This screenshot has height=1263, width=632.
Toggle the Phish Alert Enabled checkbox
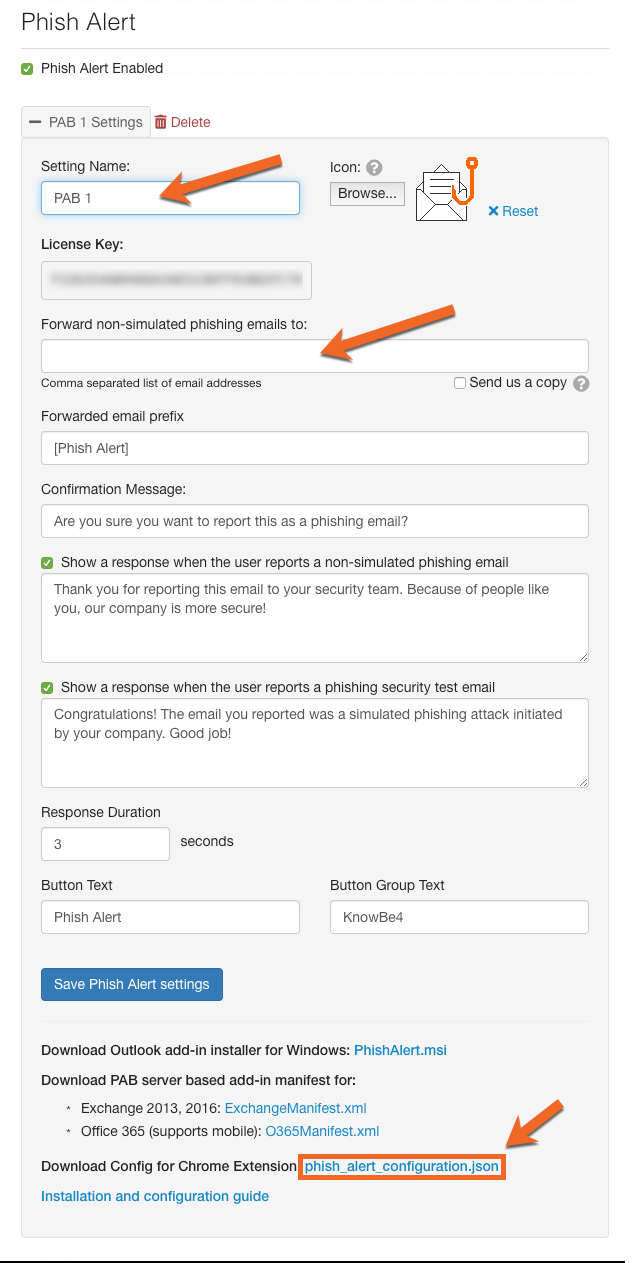[27, 69]
